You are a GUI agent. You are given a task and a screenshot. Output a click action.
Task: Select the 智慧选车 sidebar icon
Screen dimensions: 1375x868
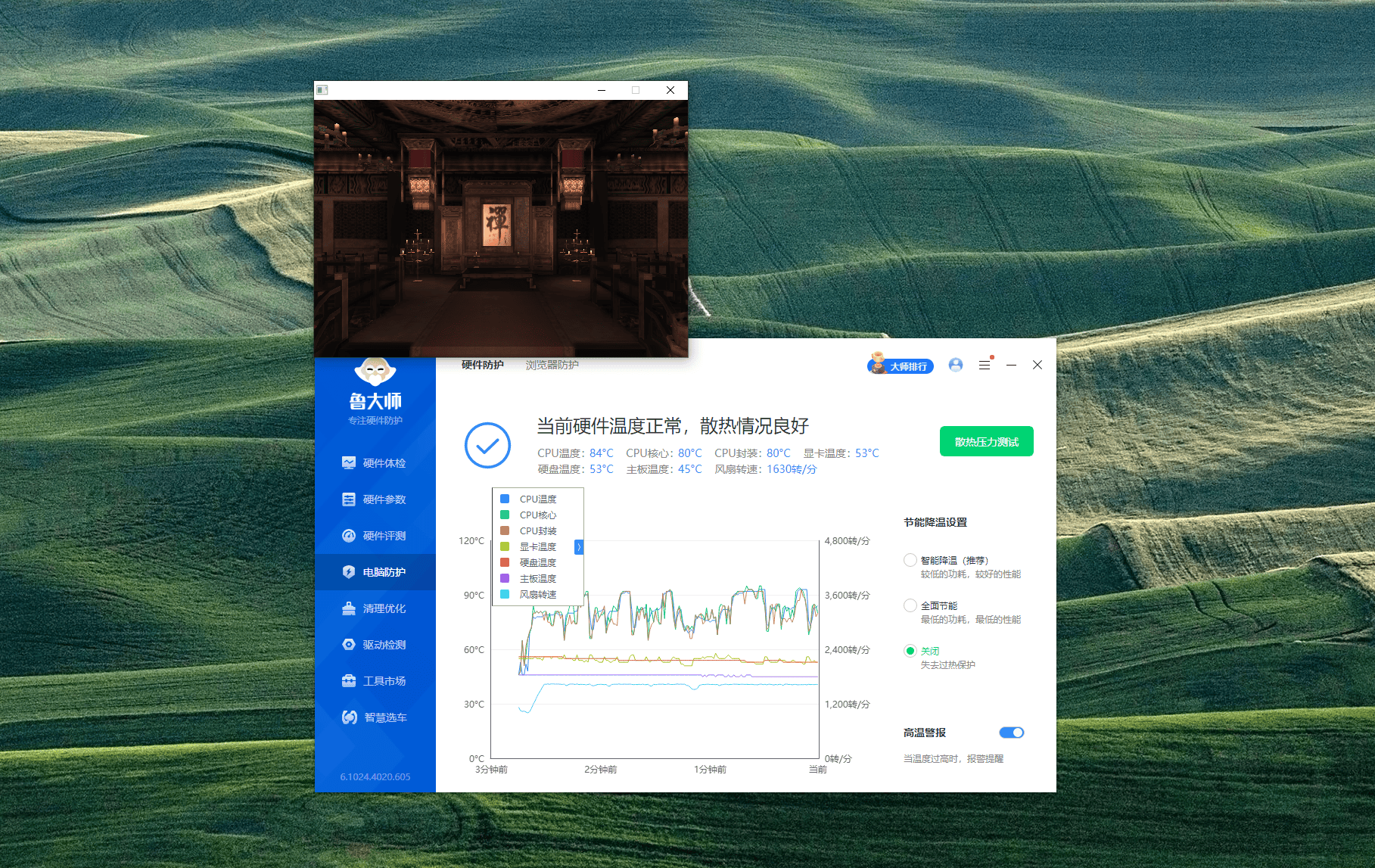click(348, 717)
